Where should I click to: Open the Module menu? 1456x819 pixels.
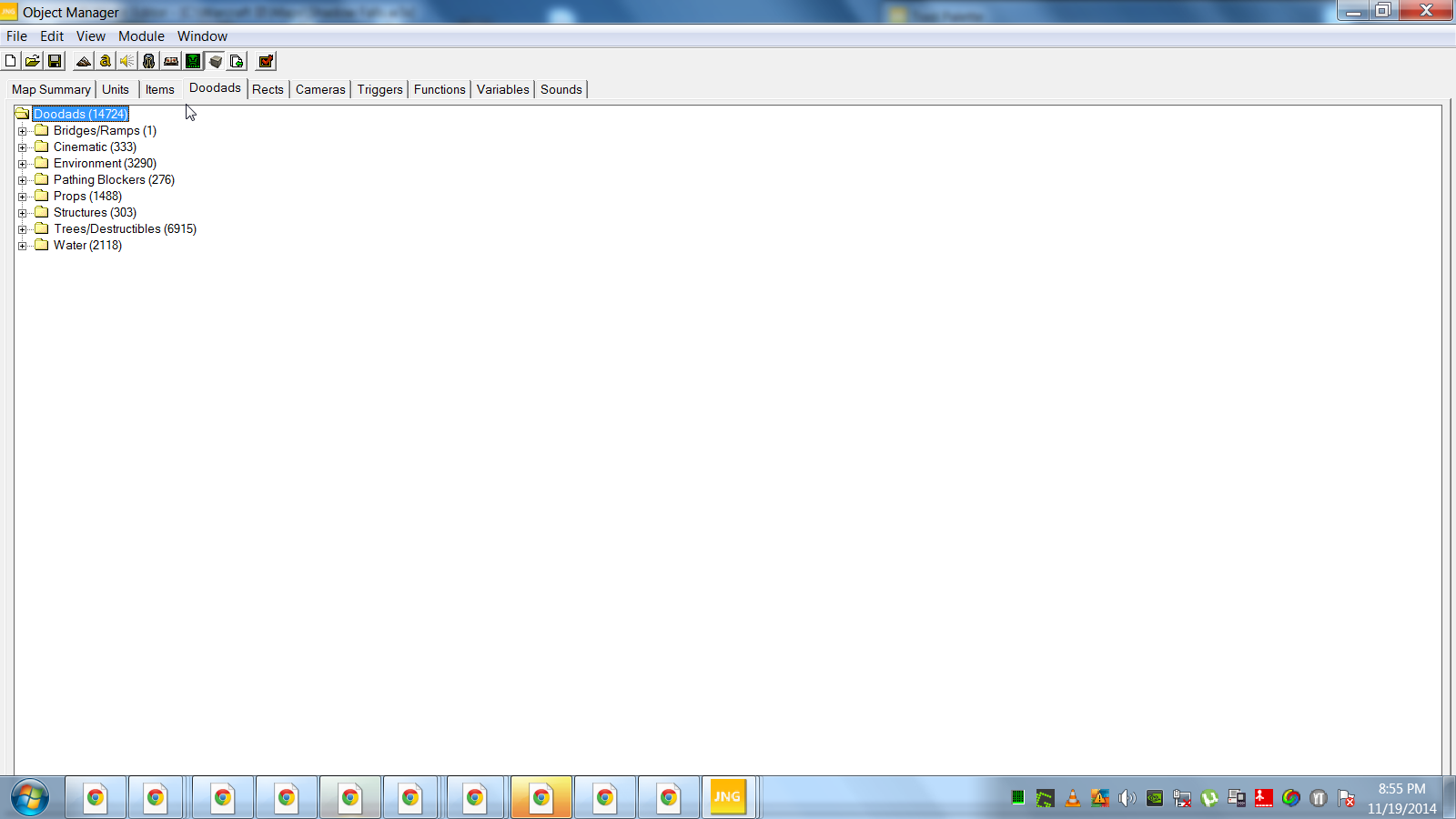point(141,36)
